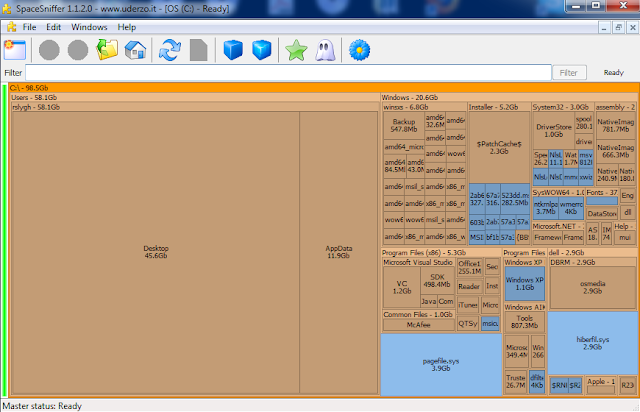Image resolution: width=640 pixels, height=412 pixels.
Task: Select the NativeImag 666.3Mb block
Action: click(616, 151)
